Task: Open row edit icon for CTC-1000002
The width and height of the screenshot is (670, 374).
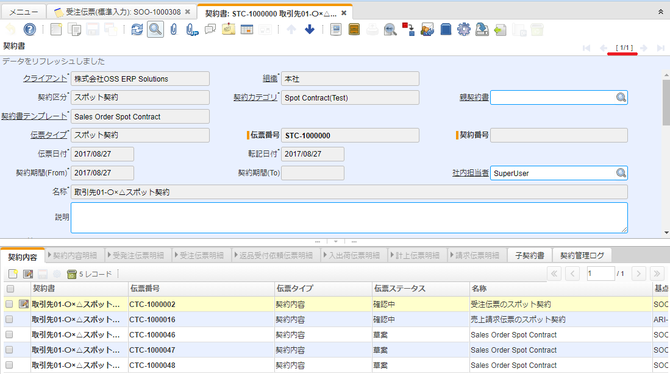Action: click(x=24, y=304)
